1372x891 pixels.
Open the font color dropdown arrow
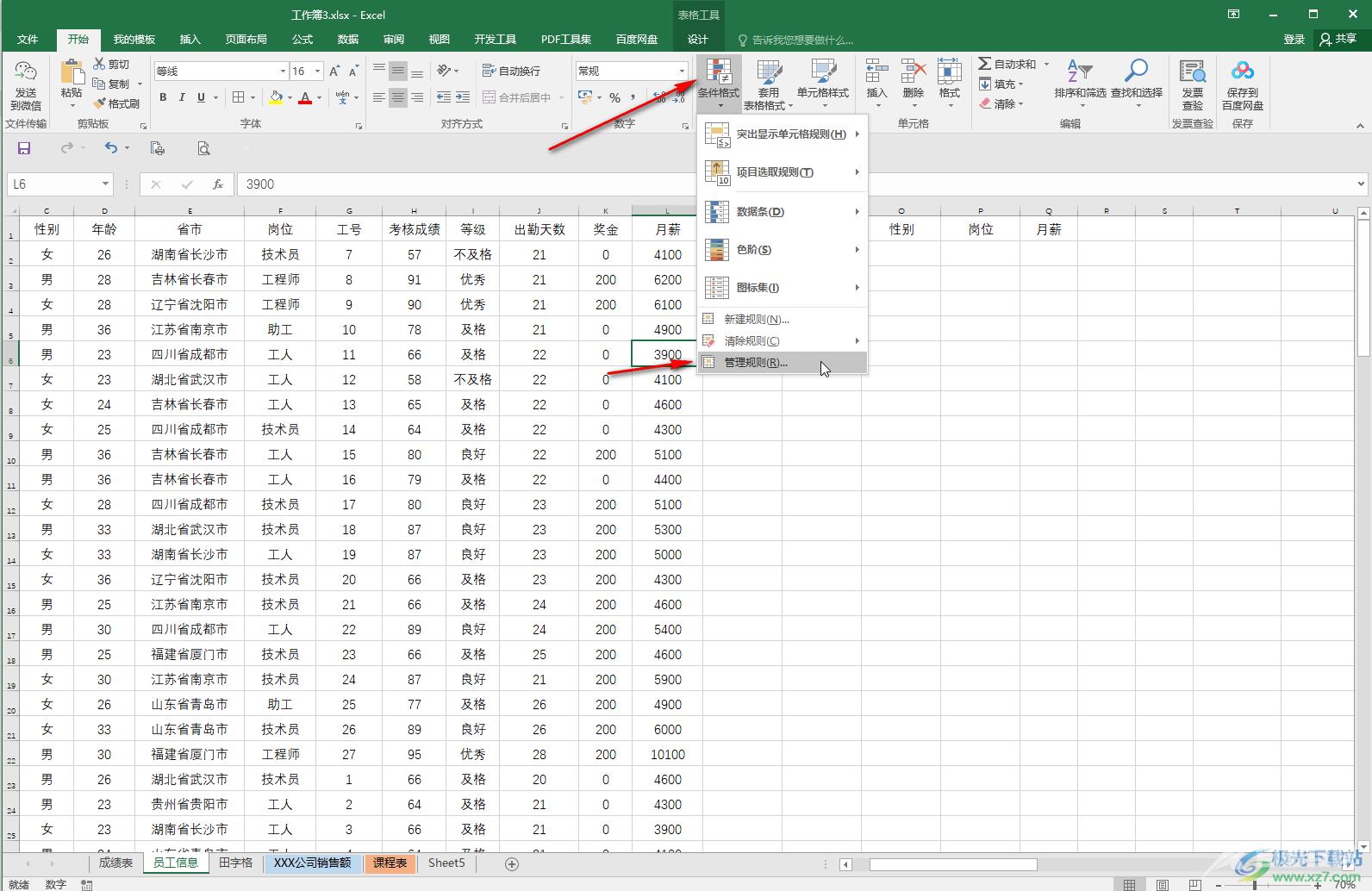click(x=319, y=97)
